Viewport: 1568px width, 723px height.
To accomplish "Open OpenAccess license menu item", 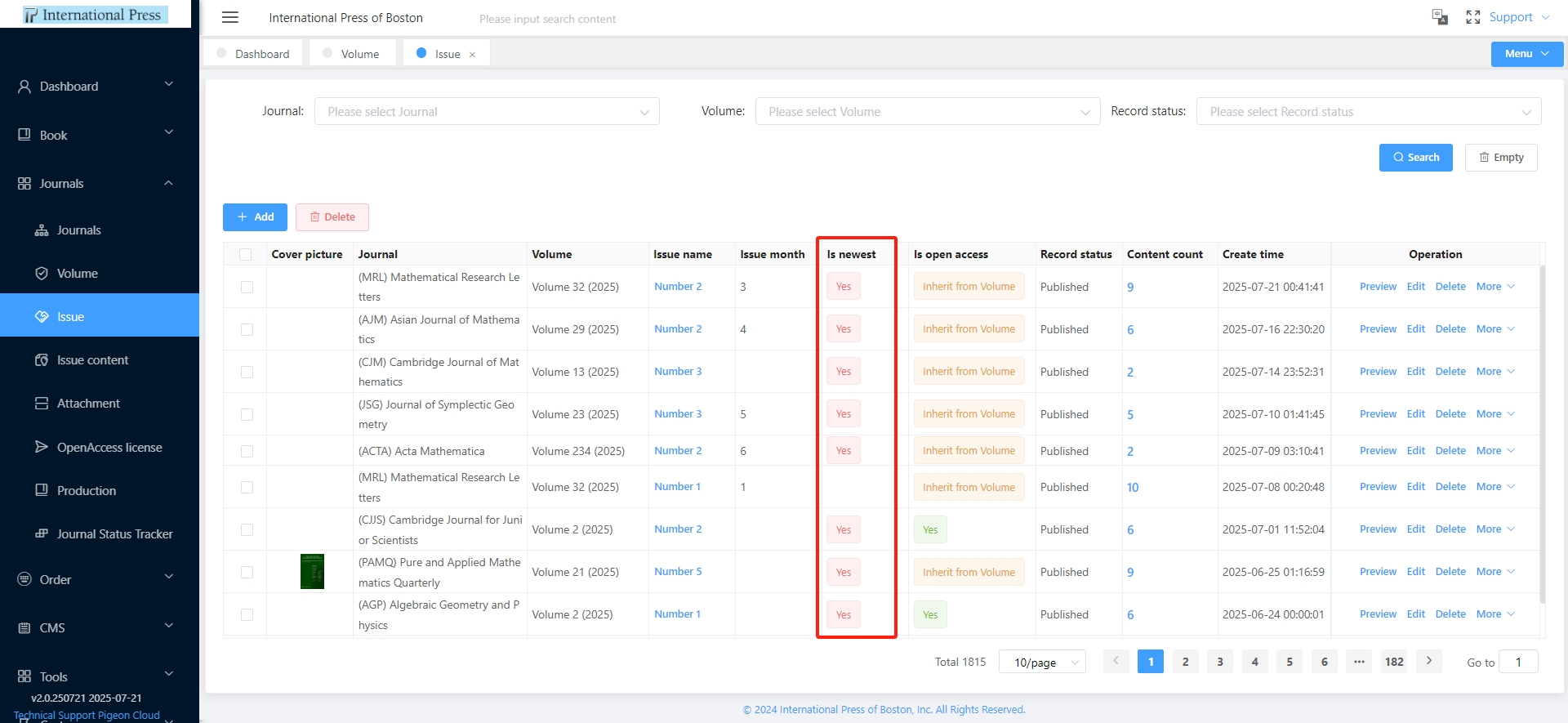I will (100, 447).
